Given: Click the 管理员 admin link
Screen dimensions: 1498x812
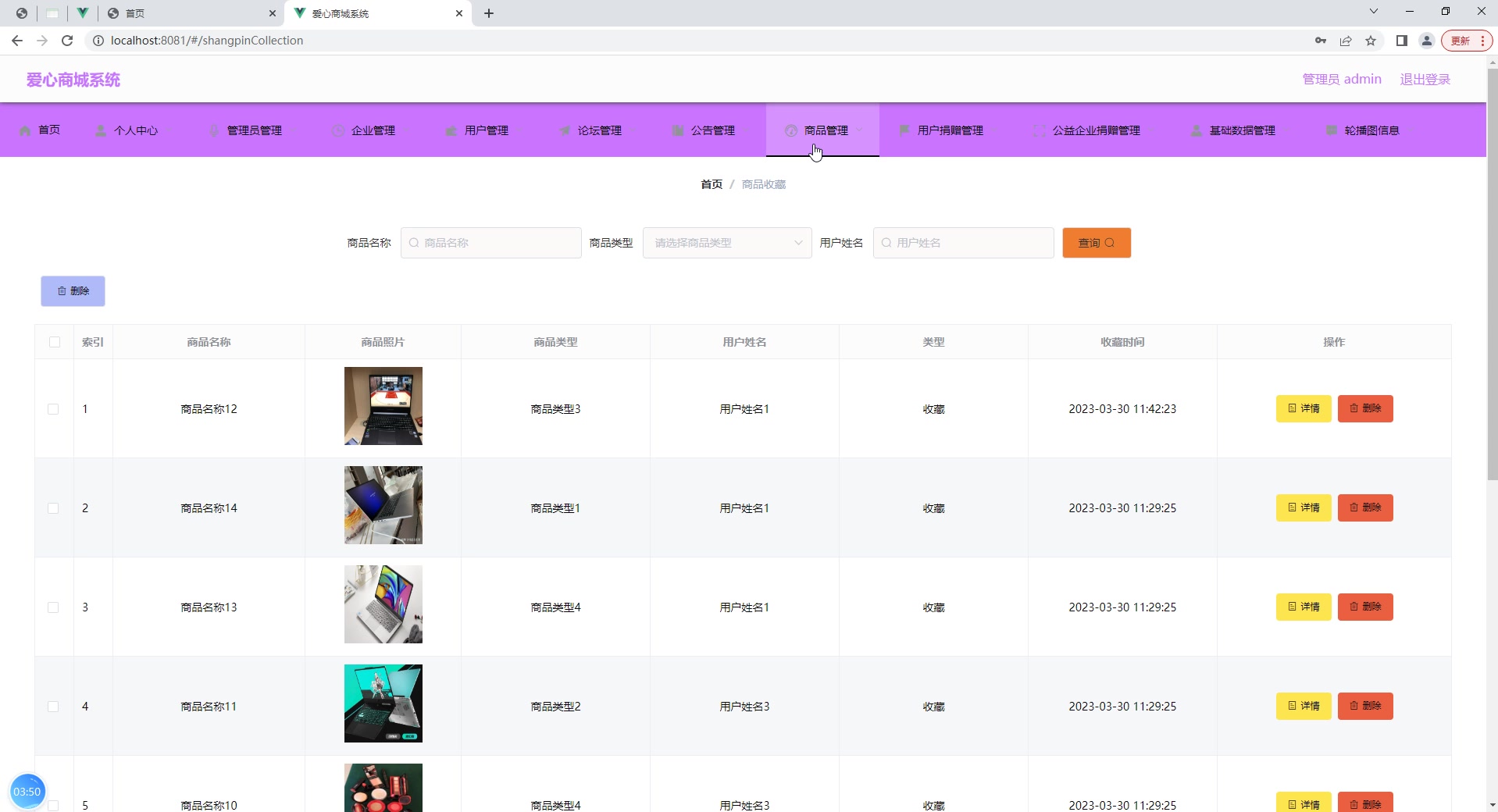Looking at the screenshot, I should (x=1342, y=80).
